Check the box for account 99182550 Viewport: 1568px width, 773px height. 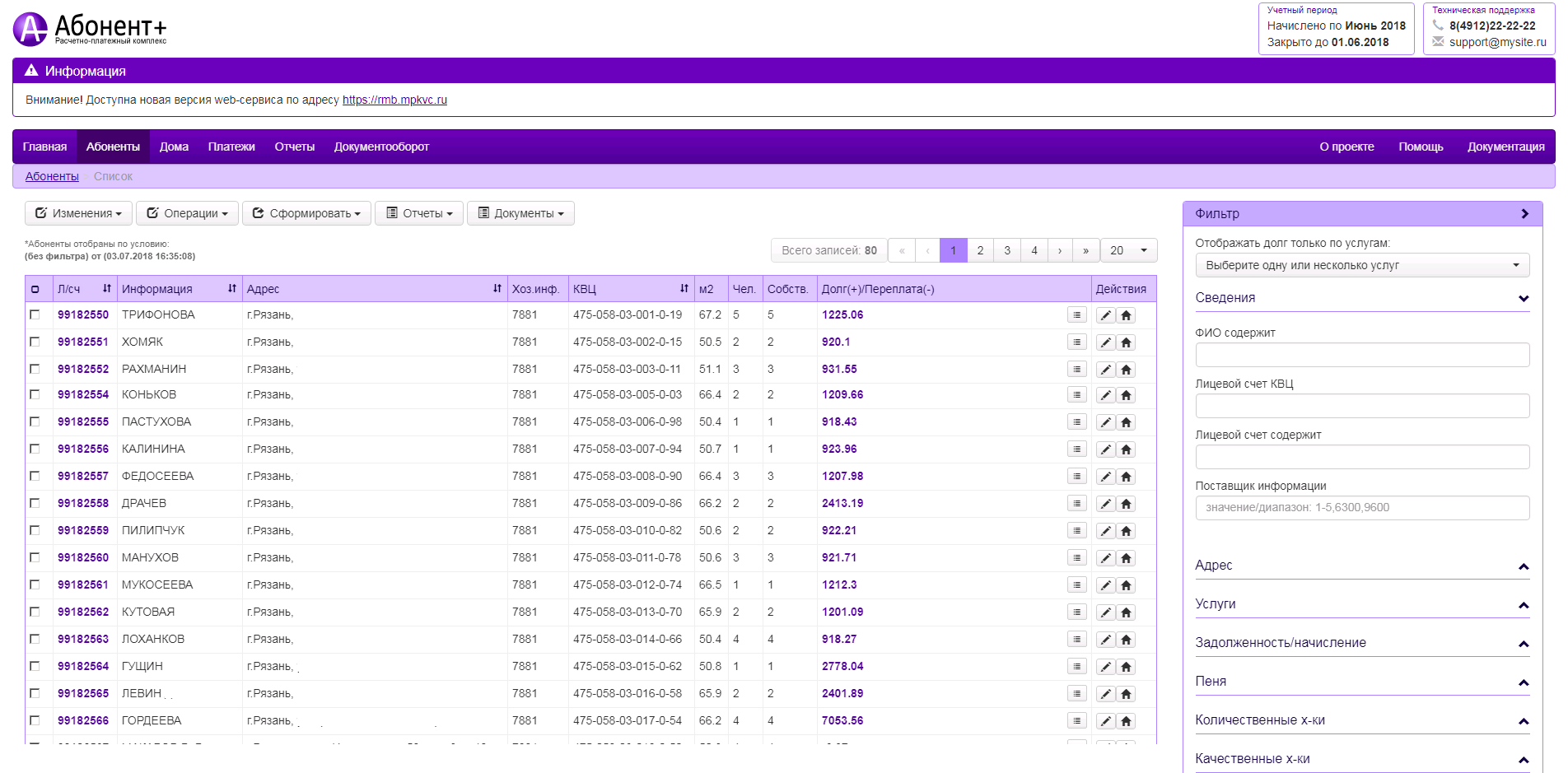(x=35, y=314)
